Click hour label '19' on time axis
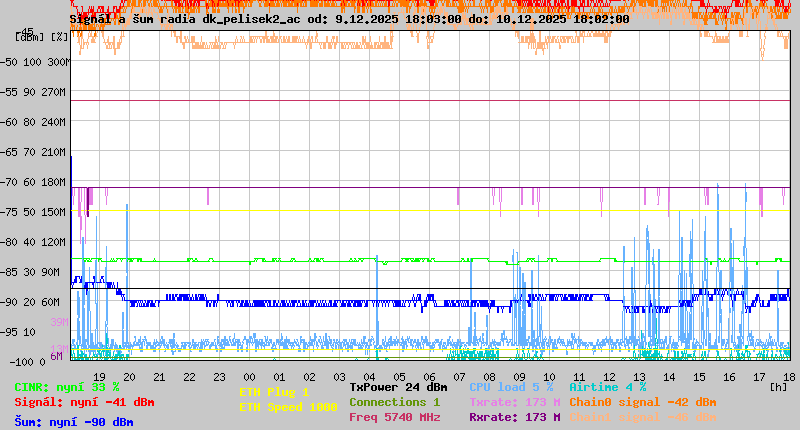Image resolution: width=800 pixels, height=430 pixels. point(99,377)
